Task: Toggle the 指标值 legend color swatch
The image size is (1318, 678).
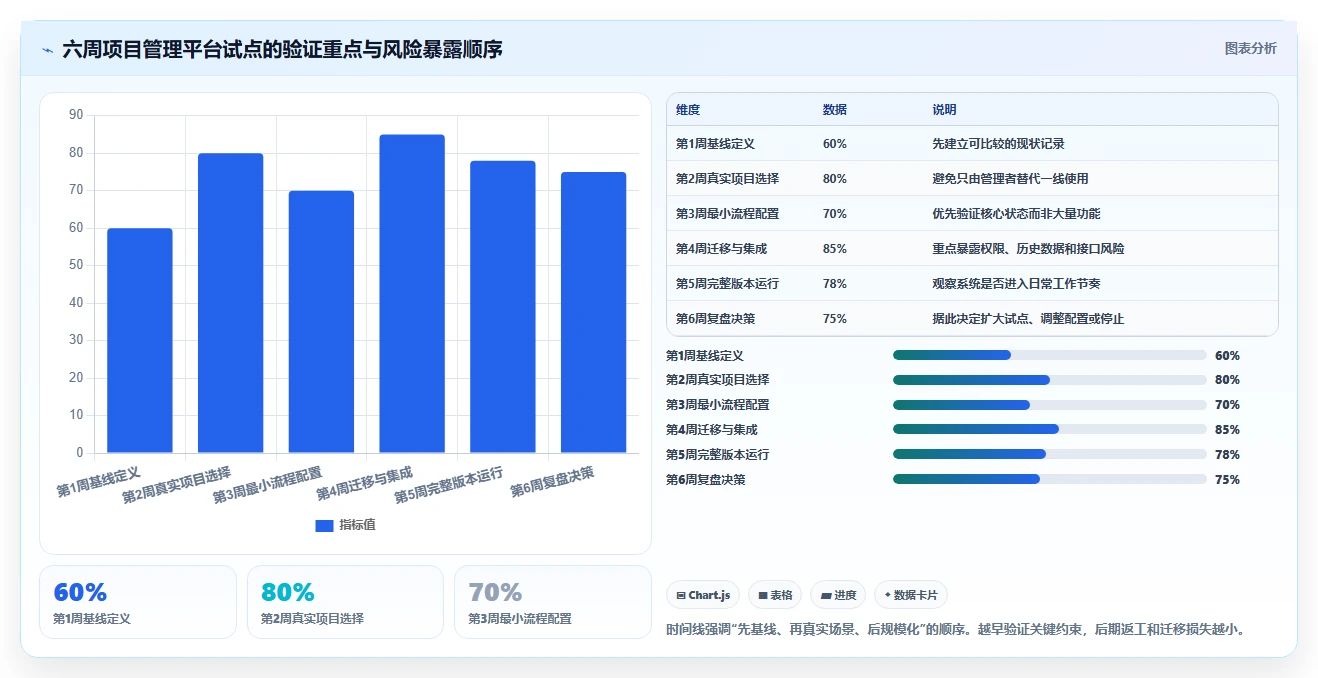Action: (324, 525)
